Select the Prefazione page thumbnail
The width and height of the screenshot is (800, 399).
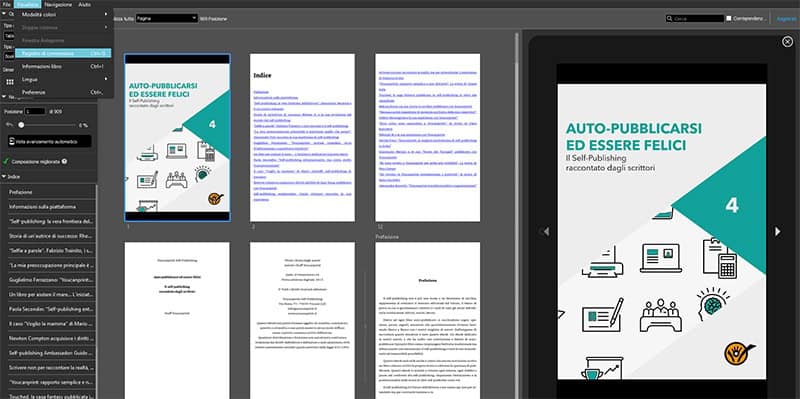pyautogui.click(x=428, y=320)
